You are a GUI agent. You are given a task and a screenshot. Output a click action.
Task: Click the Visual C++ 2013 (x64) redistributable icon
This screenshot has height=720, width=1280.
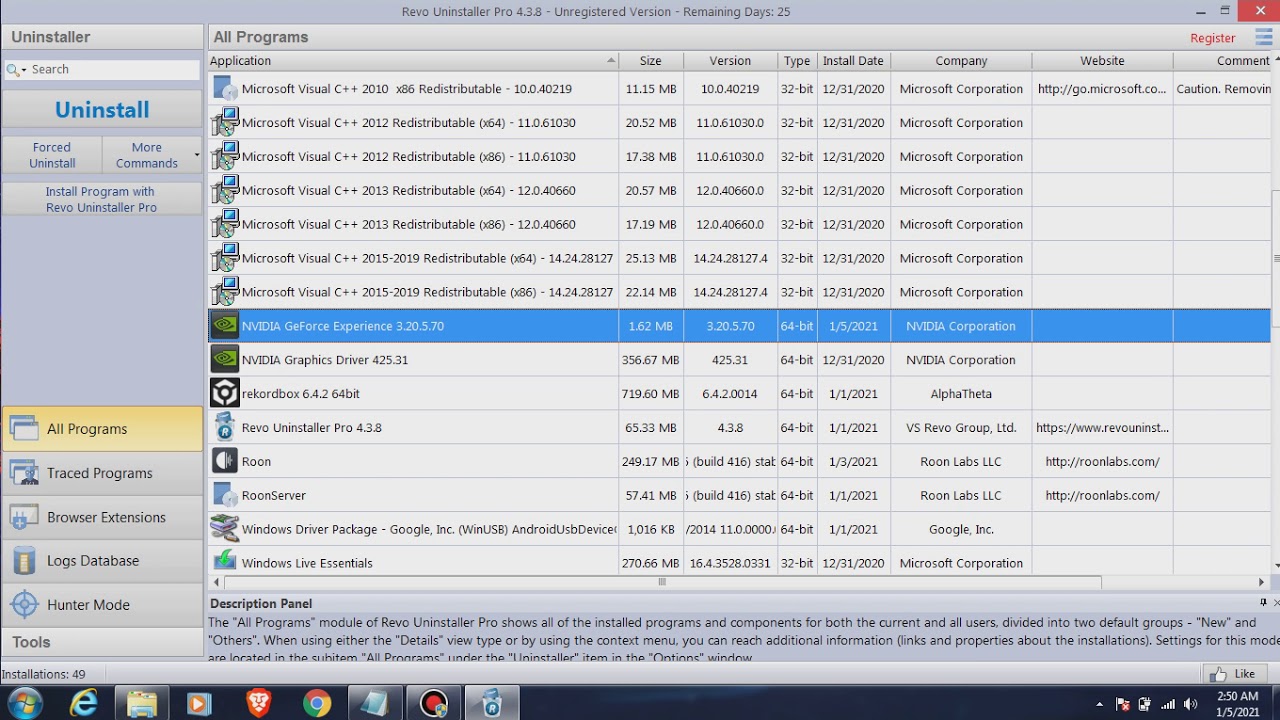(225, 190)
